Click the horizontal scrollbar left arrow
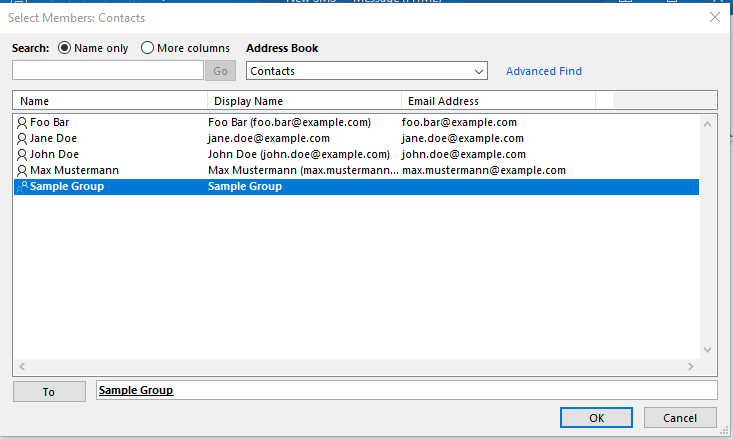Screen dimensions: 733x439 click(x=22, y=367)
